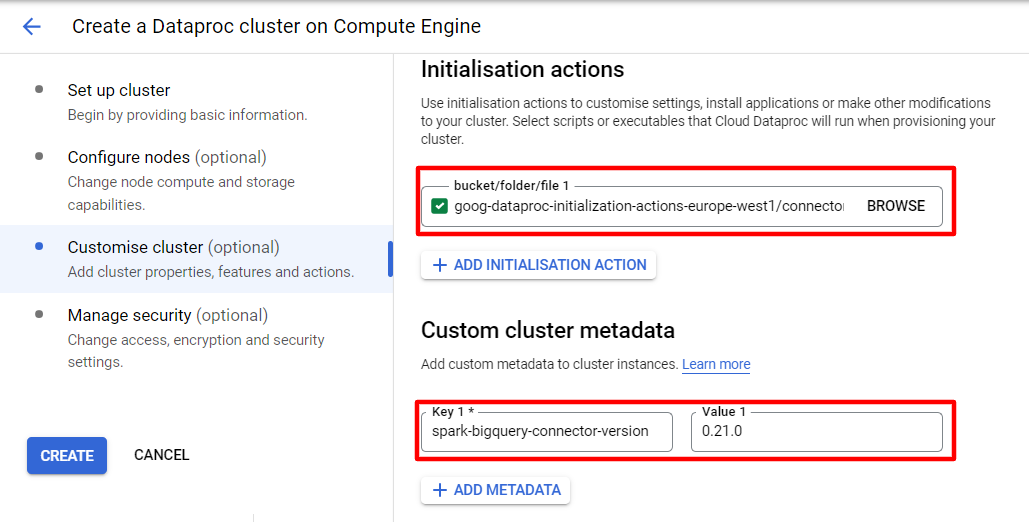This screenshot has width=1029, height=522.
Task: Click the bucket/folder/file 1 path field
Action: [x=649, y=206]
